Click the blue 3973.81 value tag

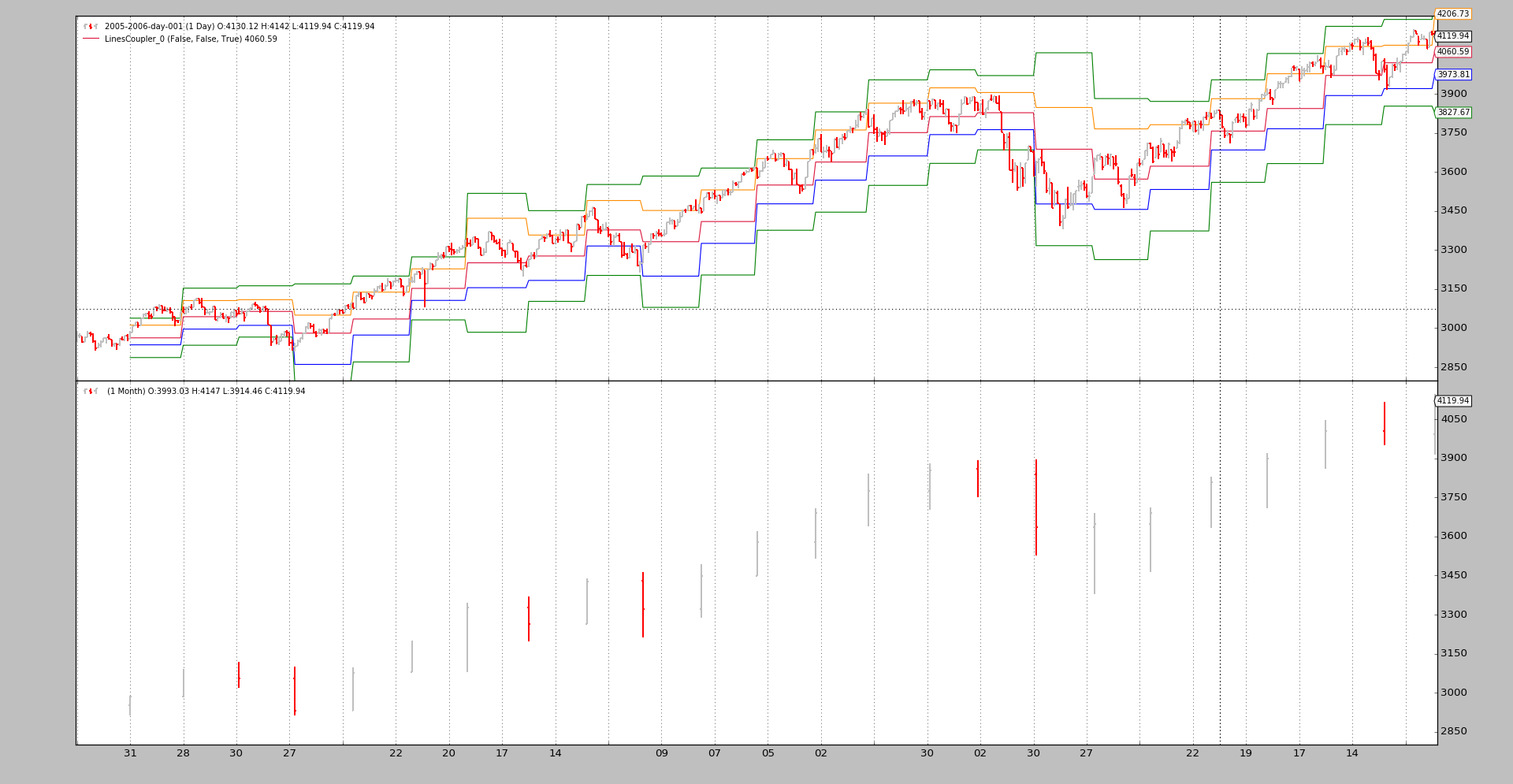pos(1452,75)
